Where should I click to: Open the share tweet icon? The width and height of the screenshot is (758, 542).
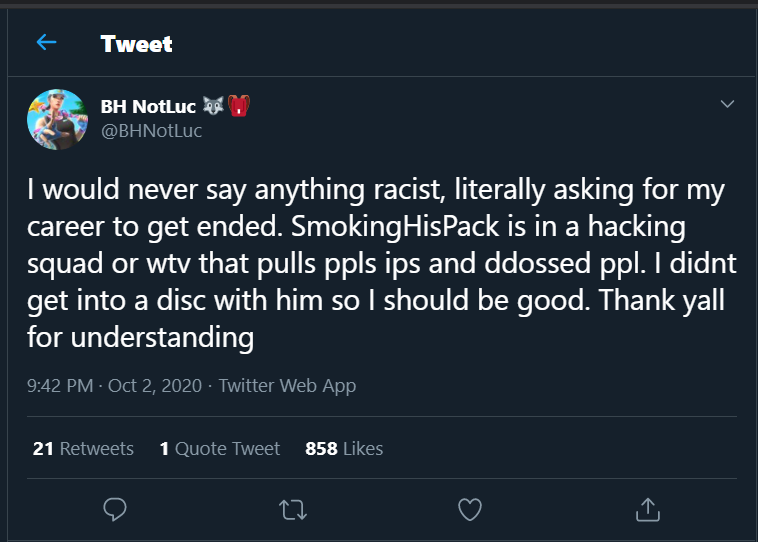[x=647, y=509]
